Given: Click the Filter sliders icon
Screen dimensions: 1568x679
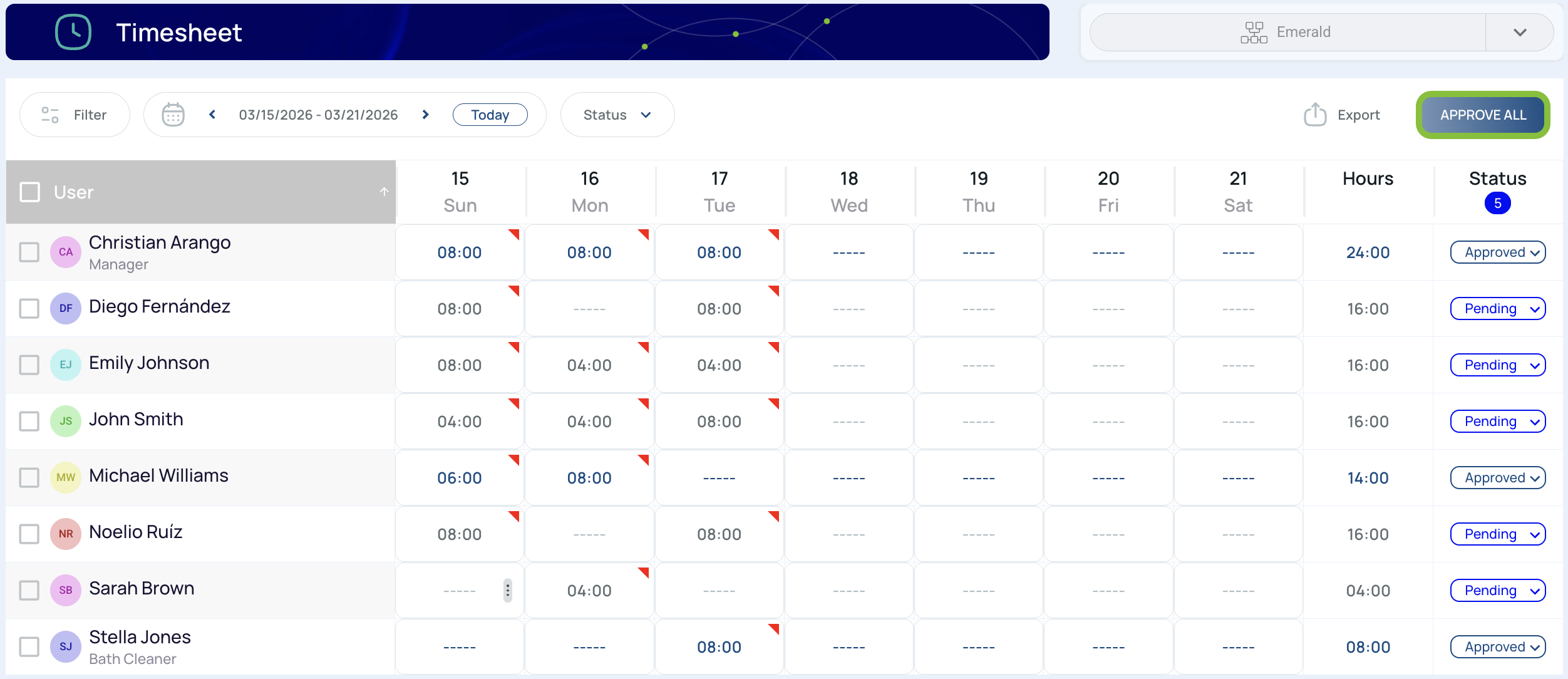Looking at the screenshot, I should coord(50,115).
